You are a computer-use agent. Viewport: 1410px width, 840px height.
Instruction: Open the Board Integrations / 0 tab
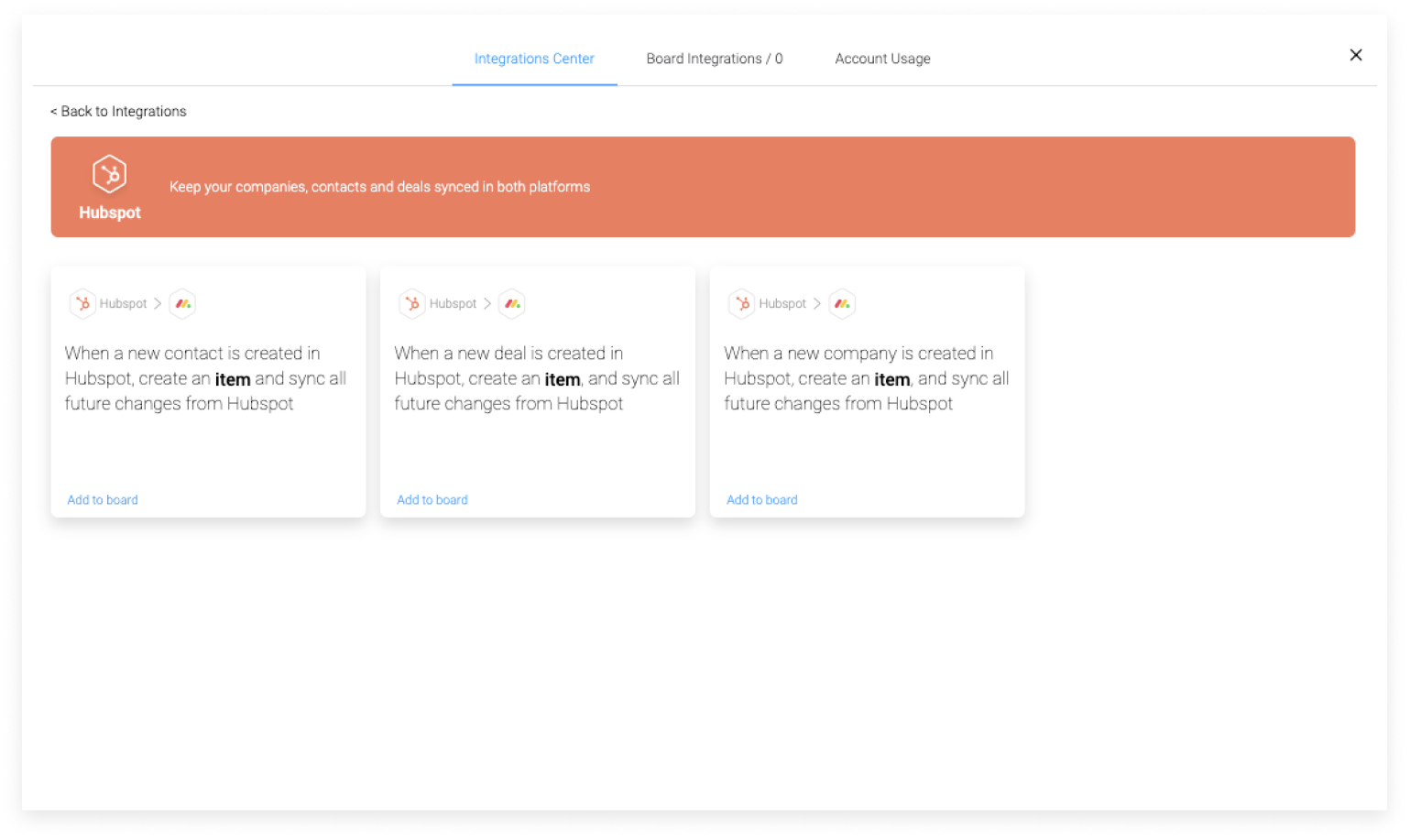[715, 59]
